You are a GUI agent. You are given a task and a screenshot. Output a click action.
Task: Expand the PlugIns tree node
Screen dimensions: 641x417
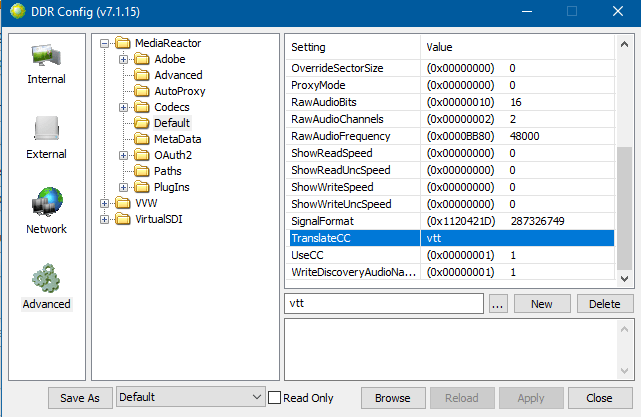123,187
